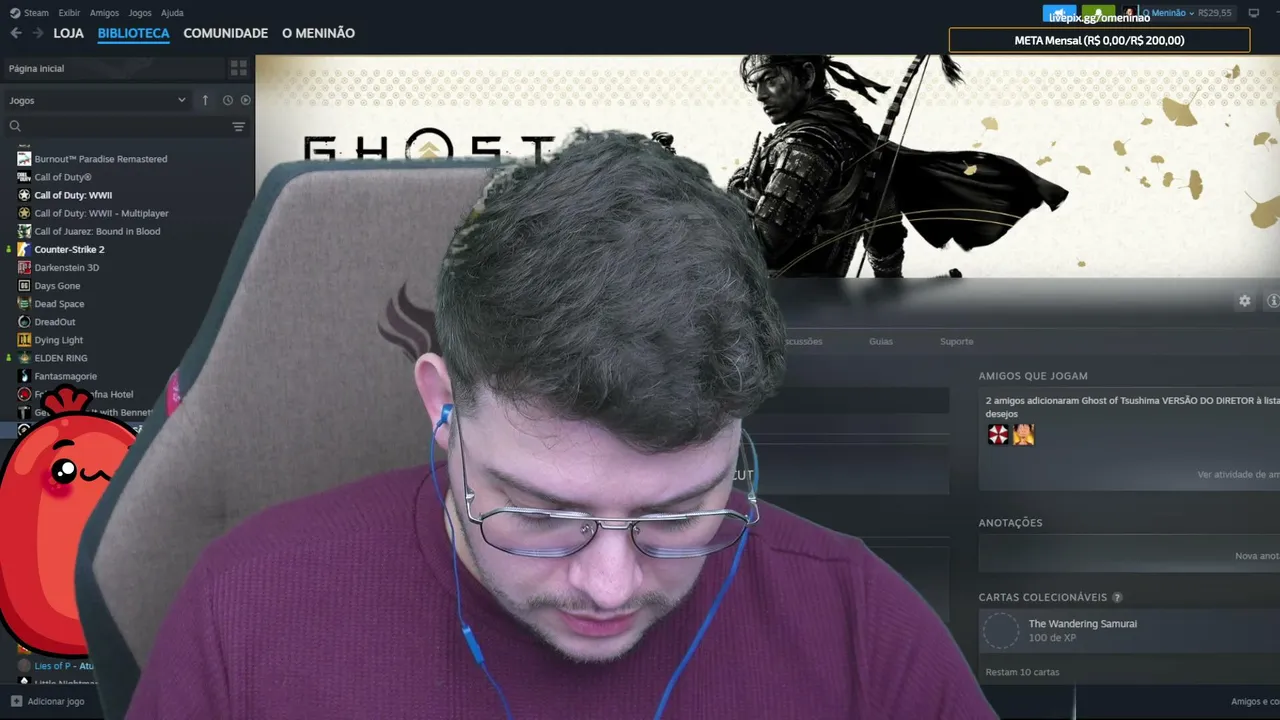Sort games list with the up arrow

pyautogui.click(x=205, y=100)
